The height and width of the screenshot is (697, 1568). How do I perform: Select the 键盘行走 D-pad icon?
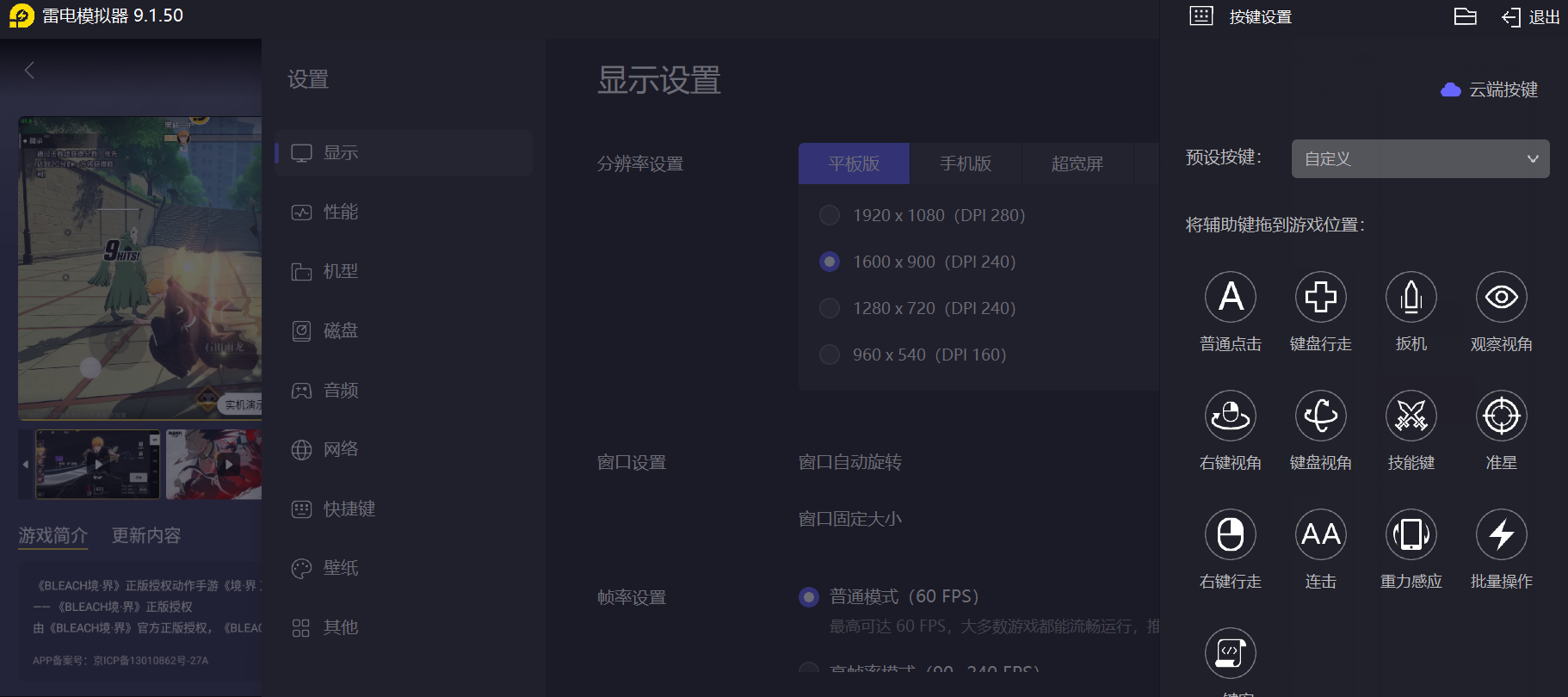[x=1321, y=297]
